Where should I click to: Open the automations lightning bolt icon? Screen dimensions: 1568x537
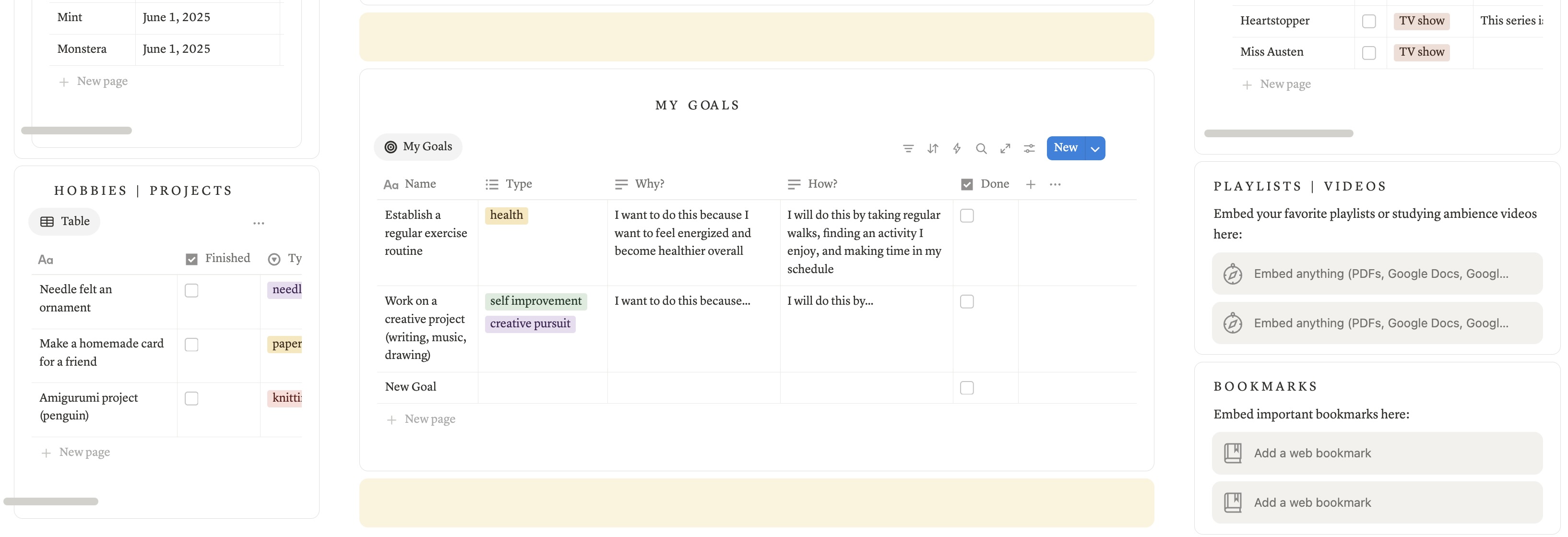(x=957, y=149)
